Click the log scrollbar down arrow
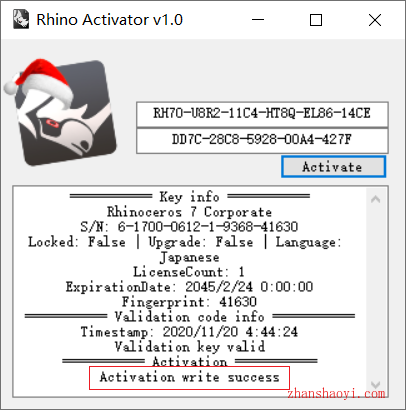The image size is (406, 410). 376,384
